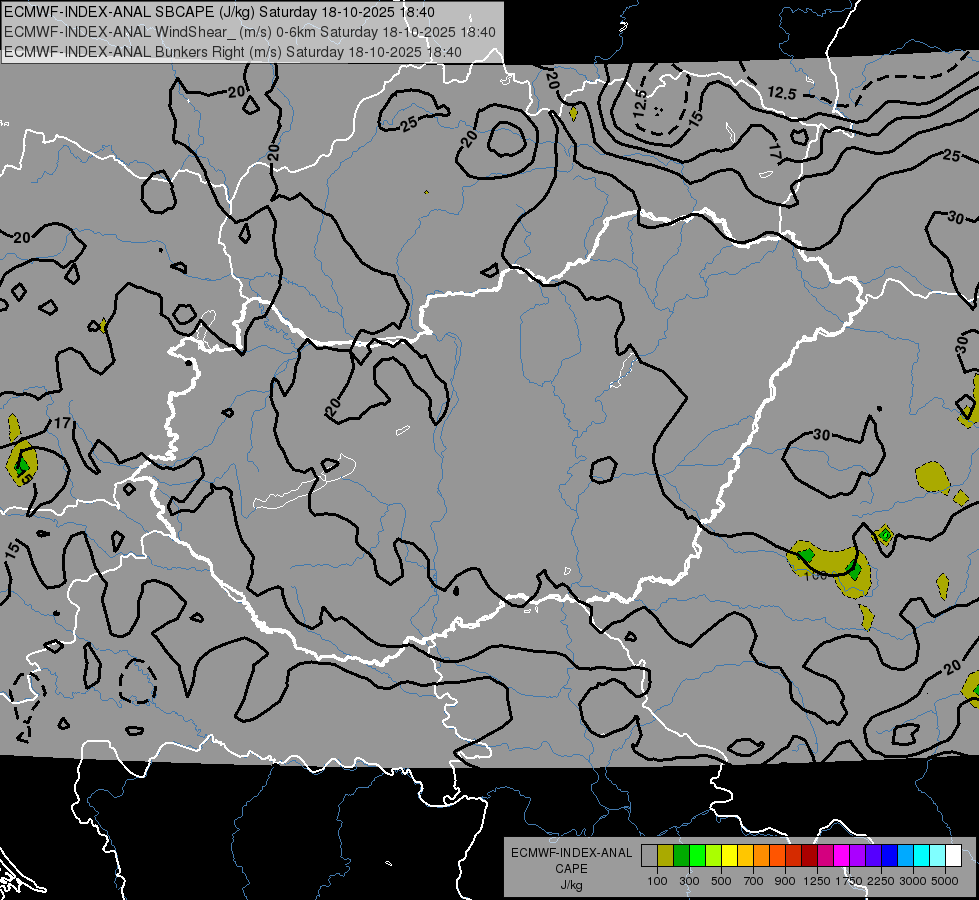The image size is (979, 900).
Task: Select the yellow-green legend swatch
Action: (x=714, y=855)
